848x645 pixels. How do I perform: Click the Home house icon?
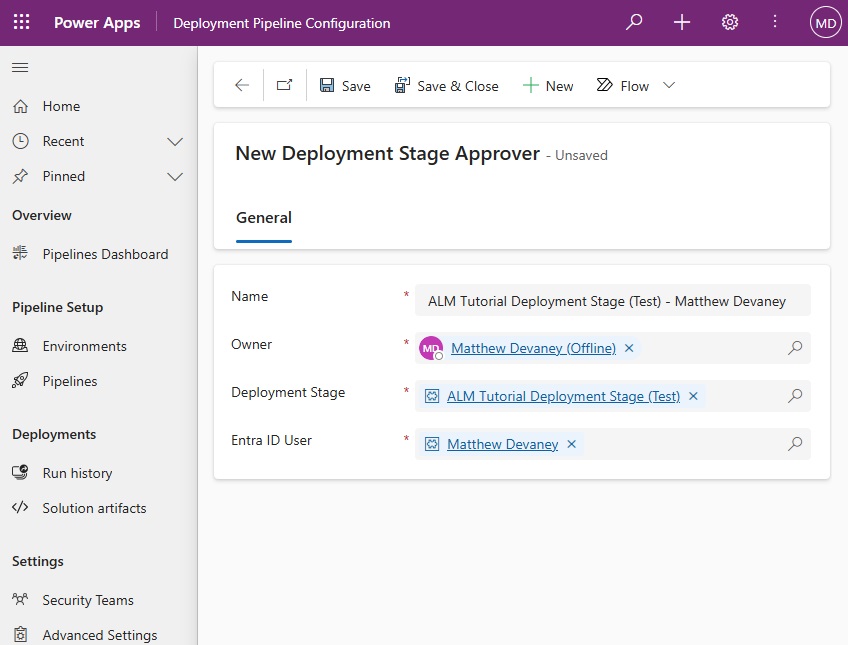point(21,106)
